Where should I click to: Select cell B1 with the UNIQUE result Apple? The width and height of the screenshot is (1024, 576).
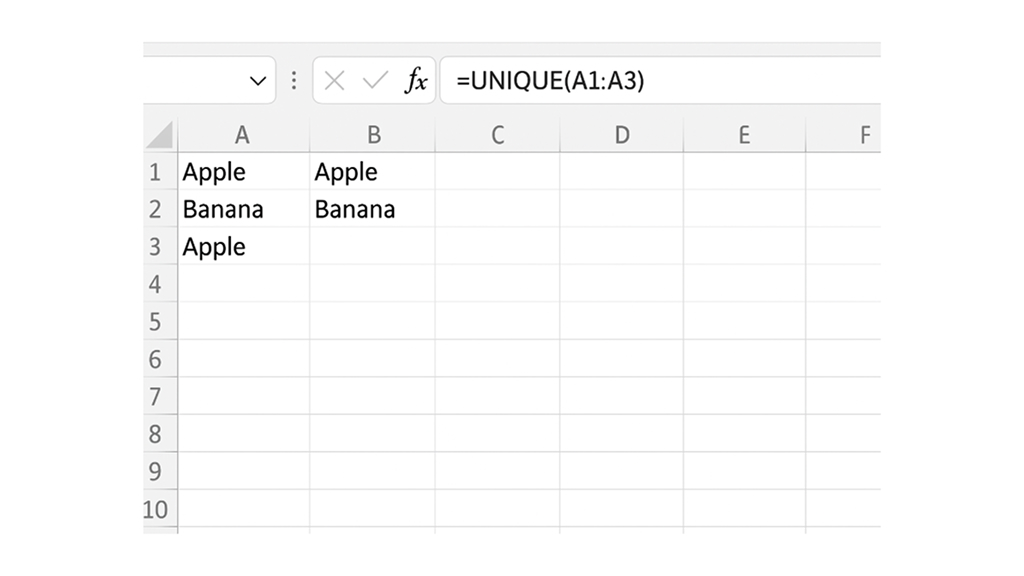point(374,171)
